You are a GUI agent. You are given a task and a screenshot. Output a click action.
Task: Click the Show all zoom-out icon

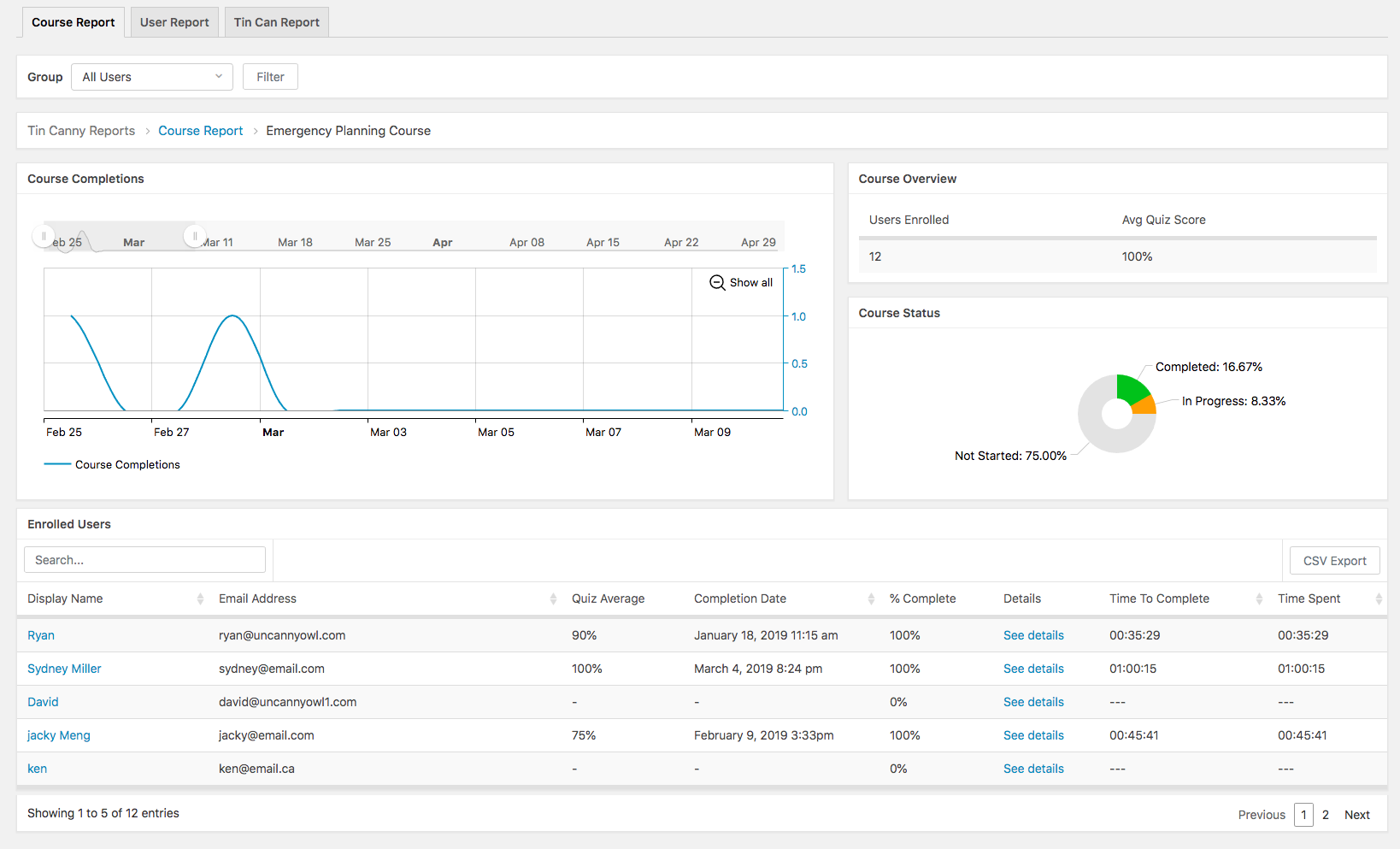[x=717, y=283]
